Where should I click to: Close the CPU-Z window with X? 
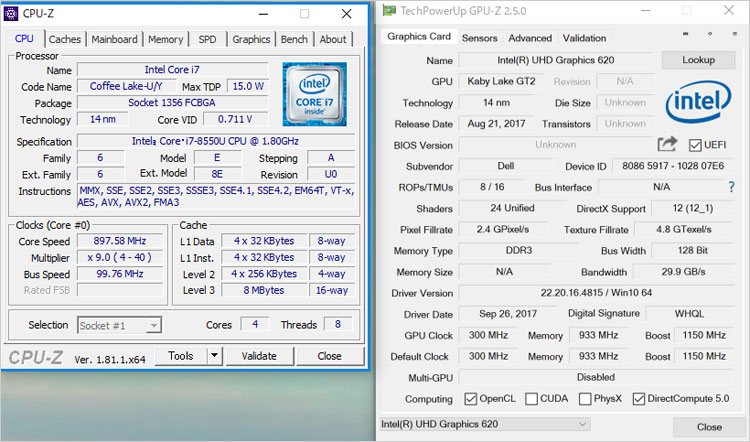(x=346, y=14)
